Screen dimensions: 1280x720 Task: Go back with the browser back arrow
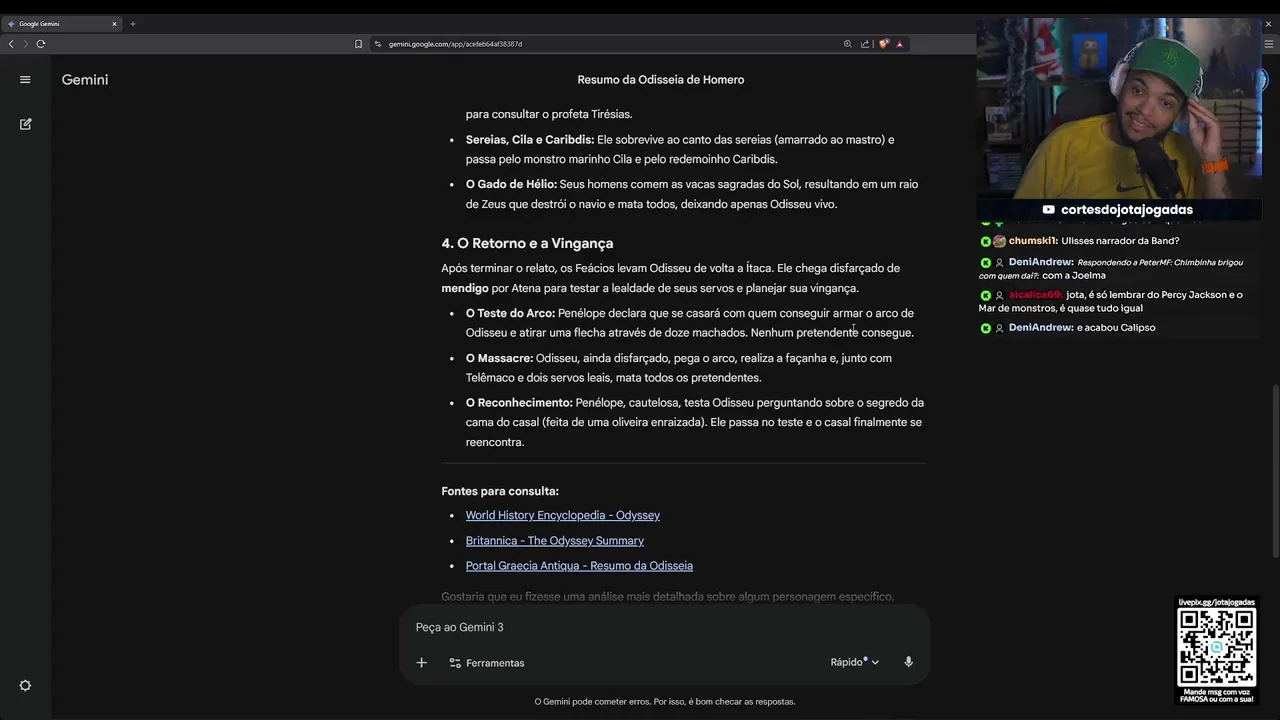(11, 44)
